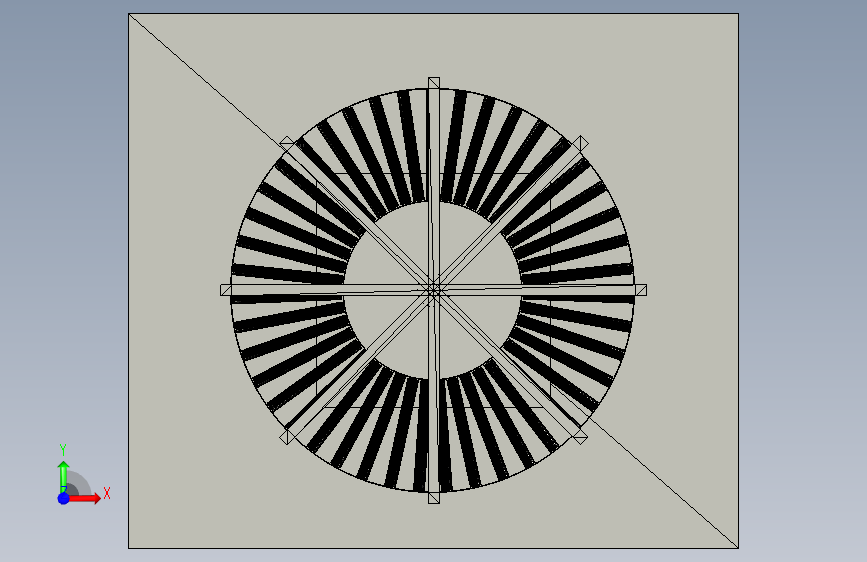Pick the square end cap at the horizontal crossbar's left end

coord(226,290)
